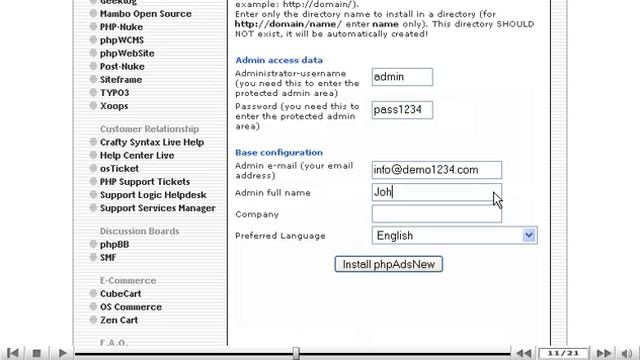The width and height of the screenshot is (640, 360).
Task: Open the PHP-Nuke link
Action: pyautogui.click(x=121, y=27)
